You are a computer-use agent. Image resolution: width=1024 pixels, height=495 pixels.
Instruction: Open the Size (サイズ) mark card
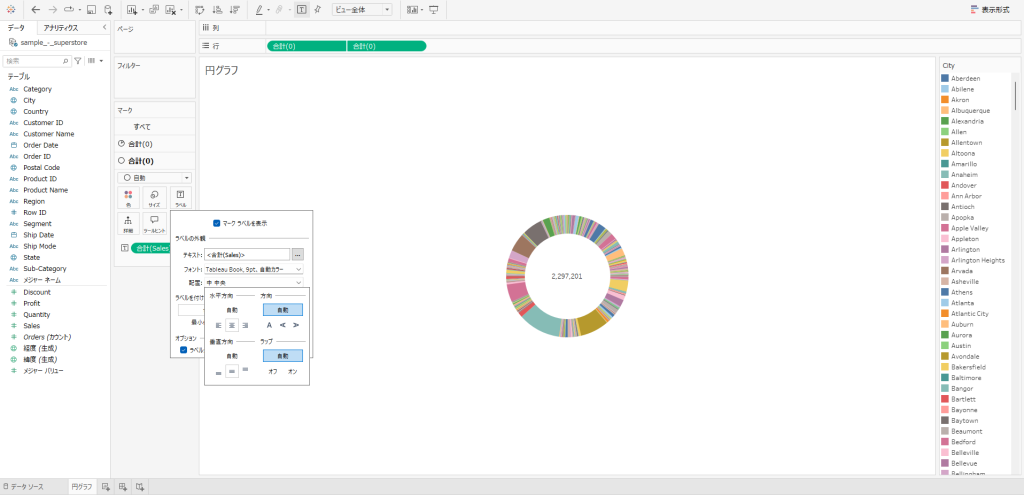tap(154, 197)
